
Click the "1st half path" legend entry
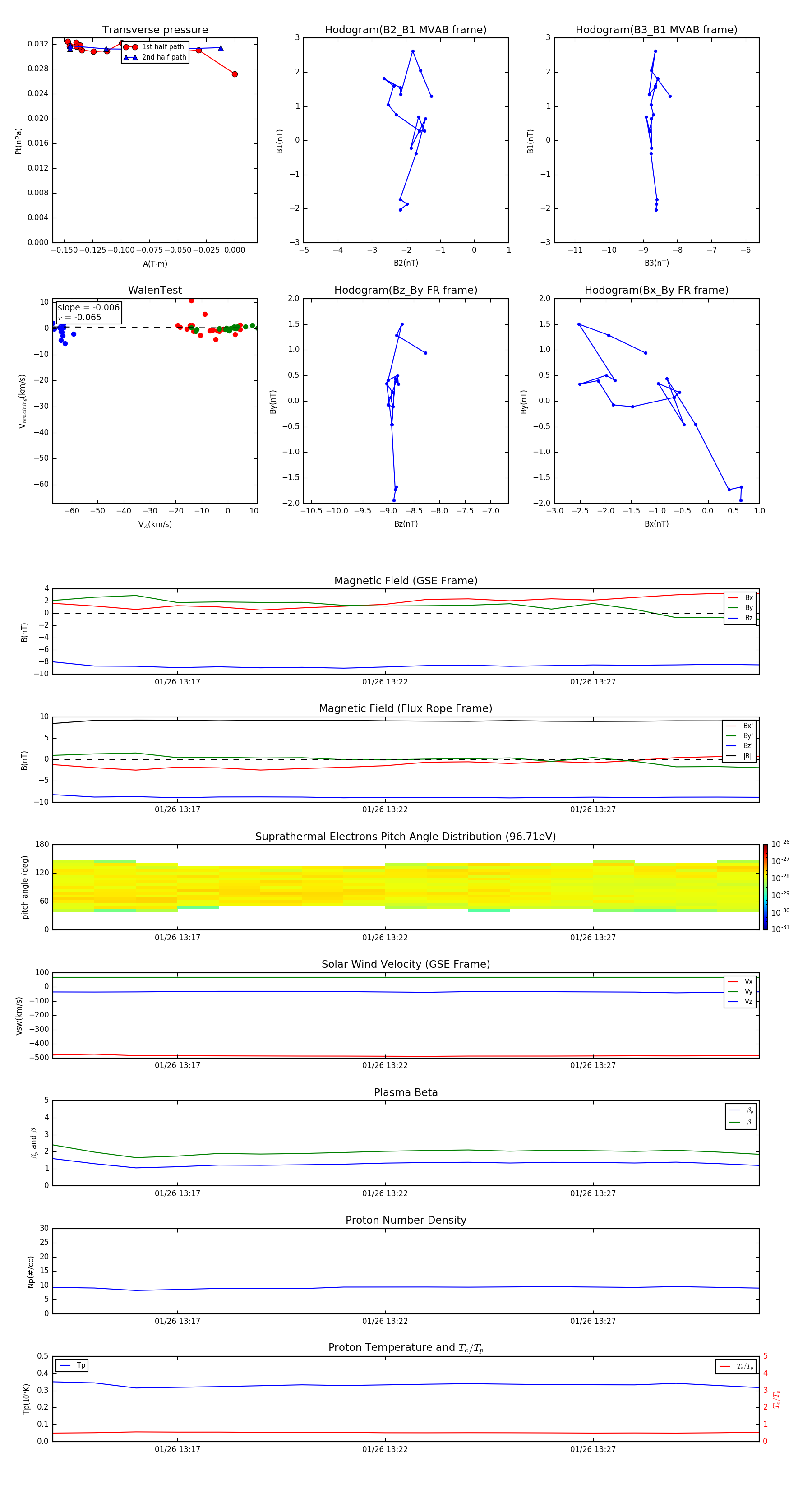(x=155, y=47)
